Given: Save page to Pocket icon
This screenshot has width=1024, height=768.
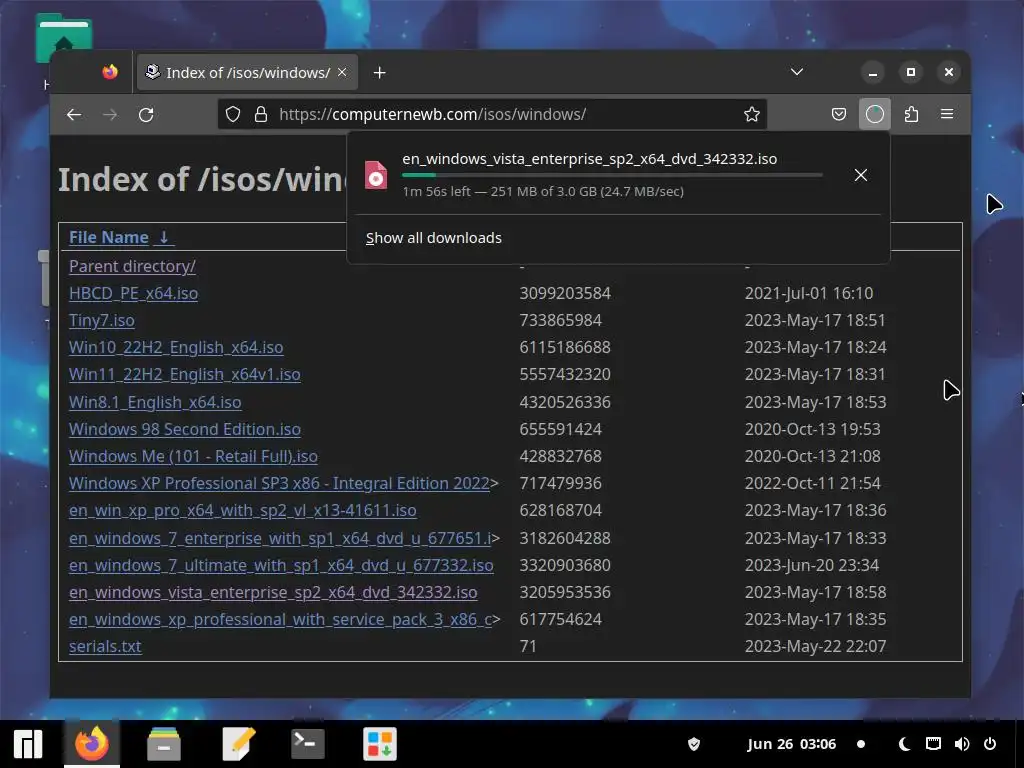Looking at the screenshot, I should point(839,114).
